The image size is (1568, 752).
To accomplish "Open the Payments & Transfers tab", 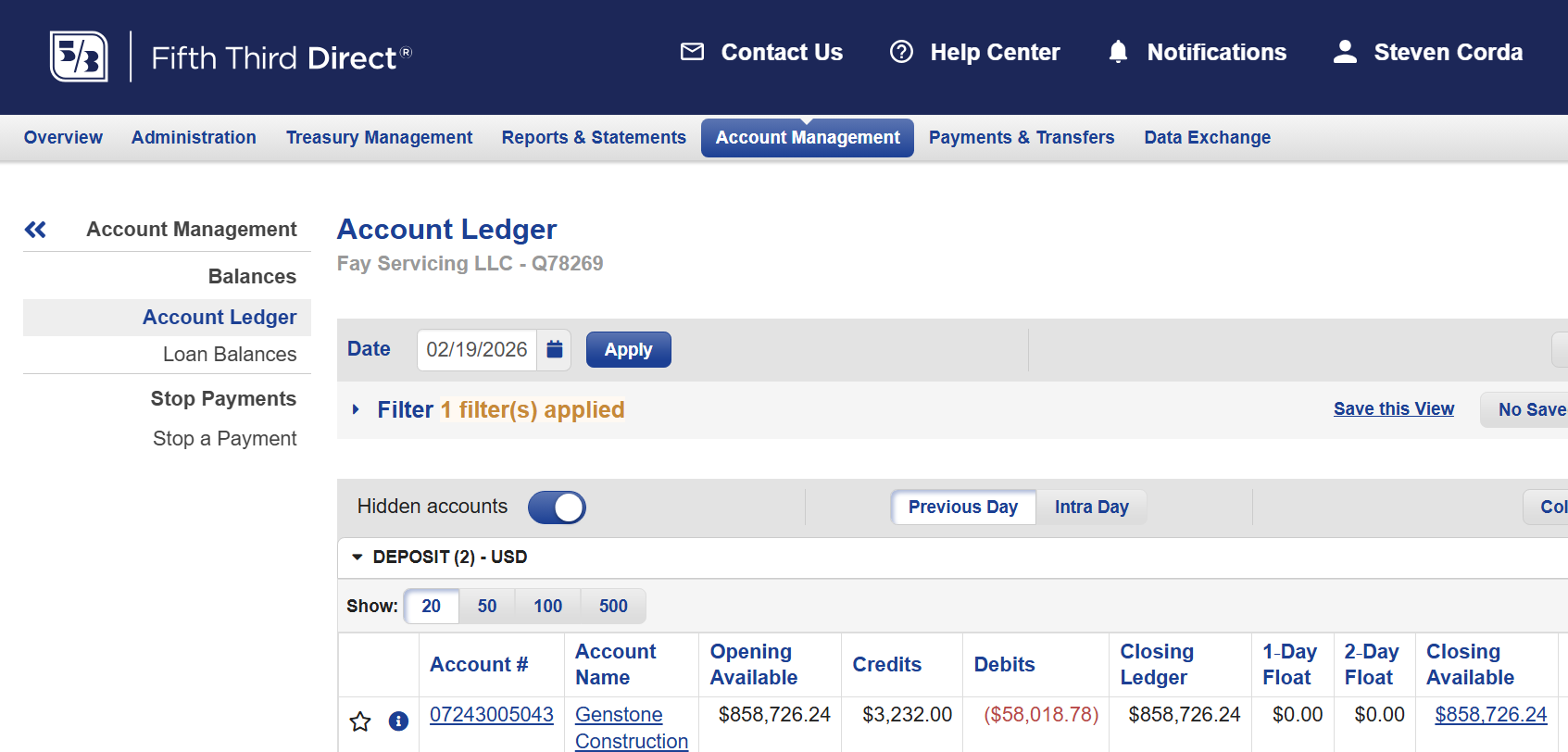I will (x=1022, y=138).
